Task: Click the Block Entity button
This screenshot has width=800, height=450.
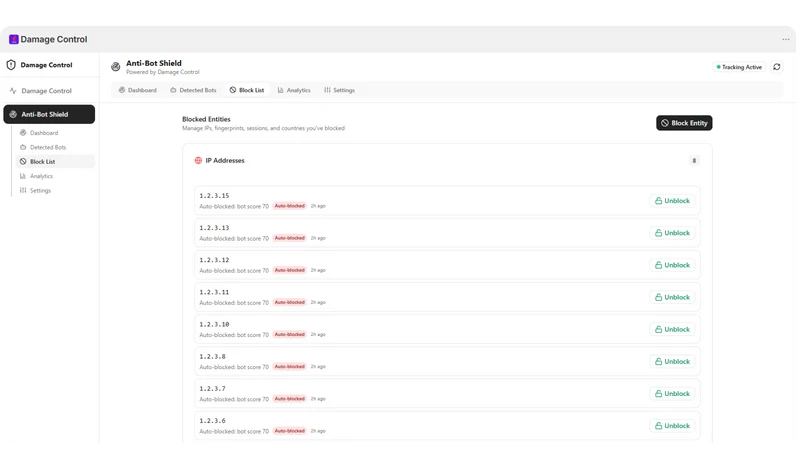Action: (x=684, y=123)
